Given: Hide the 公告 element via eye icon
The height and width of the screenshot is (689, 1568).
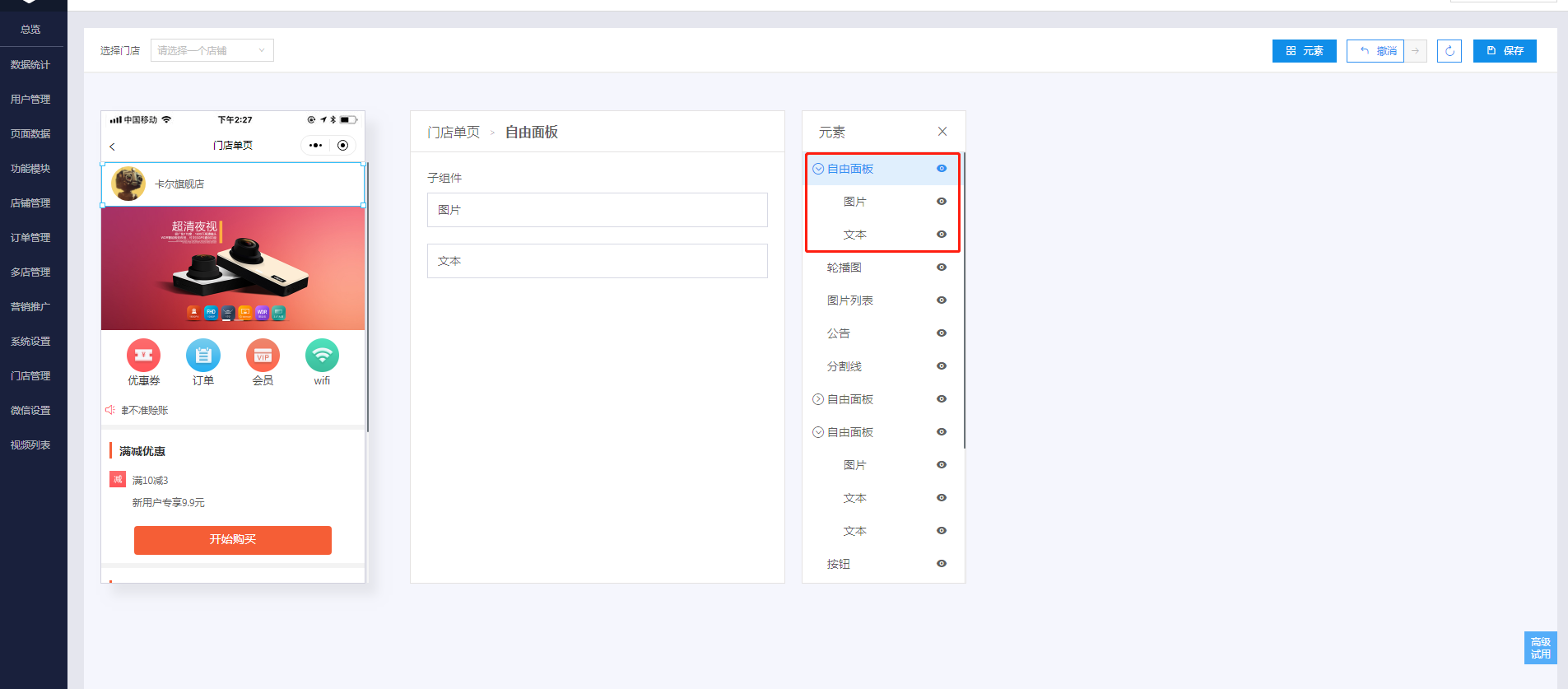Looking at the screenshot, I should 942,333.
